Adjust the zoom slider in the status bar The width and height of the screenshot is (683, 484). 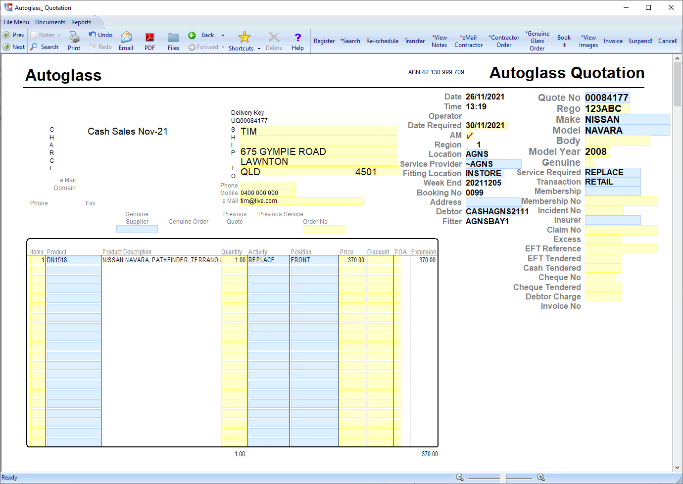click(502, 478)
